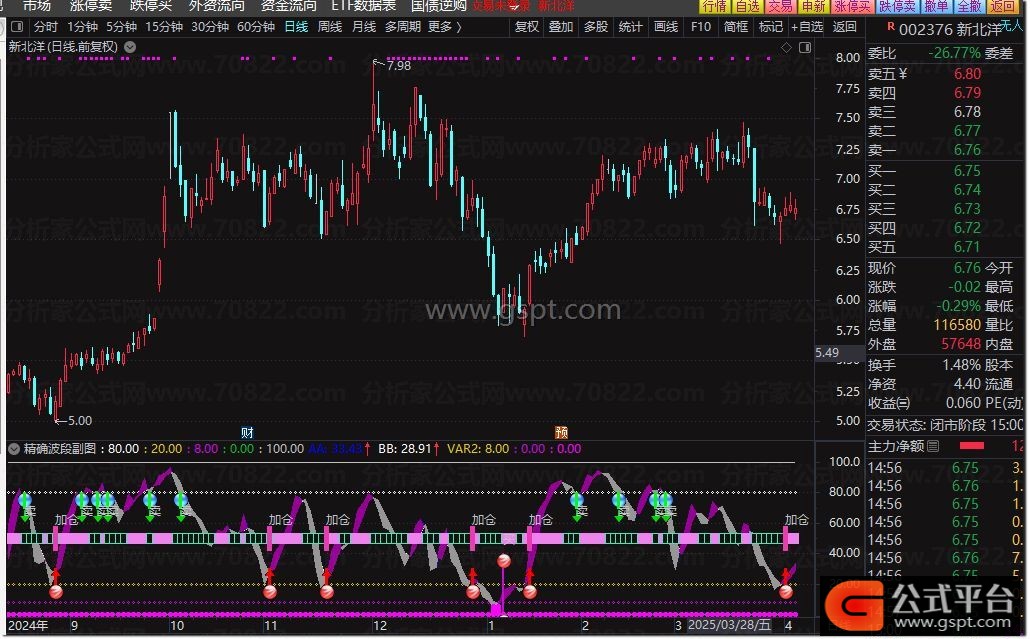Open the chevron dropdown beside 新北洋(日线.前复权)
This screenshot has height=639, width=1030.
[x=130, y=47]
